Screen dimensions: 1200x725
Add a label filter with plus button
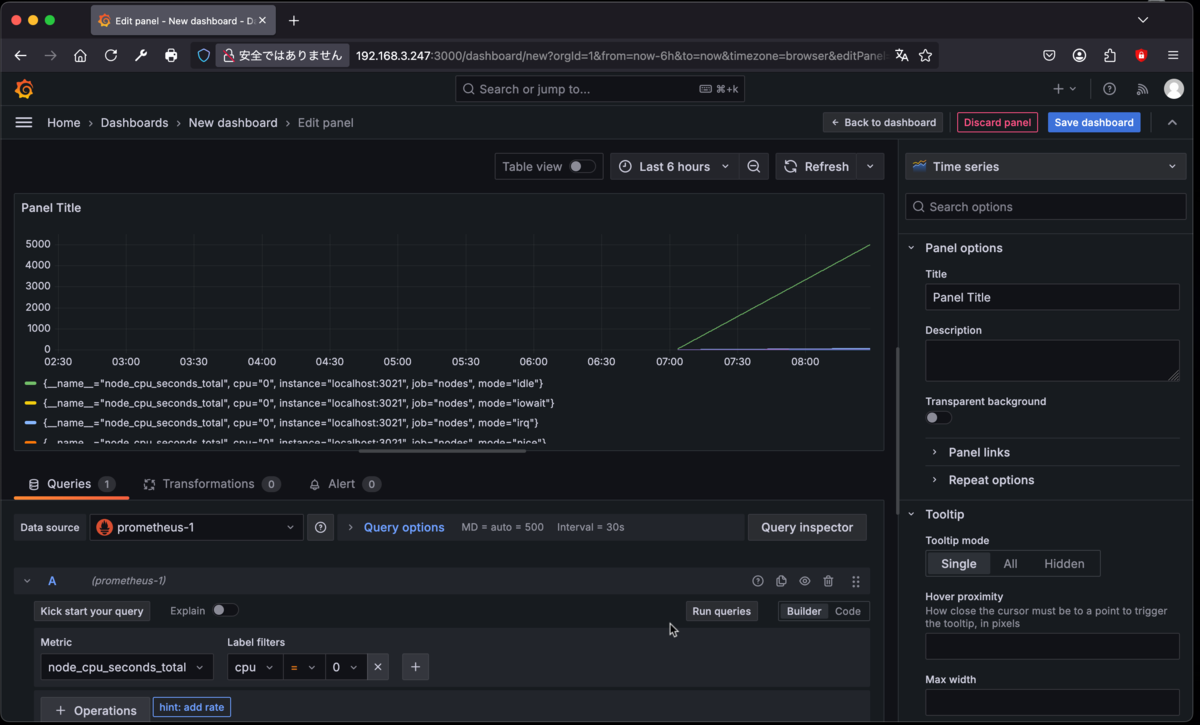pyautogui.click(x=416, y=667)
